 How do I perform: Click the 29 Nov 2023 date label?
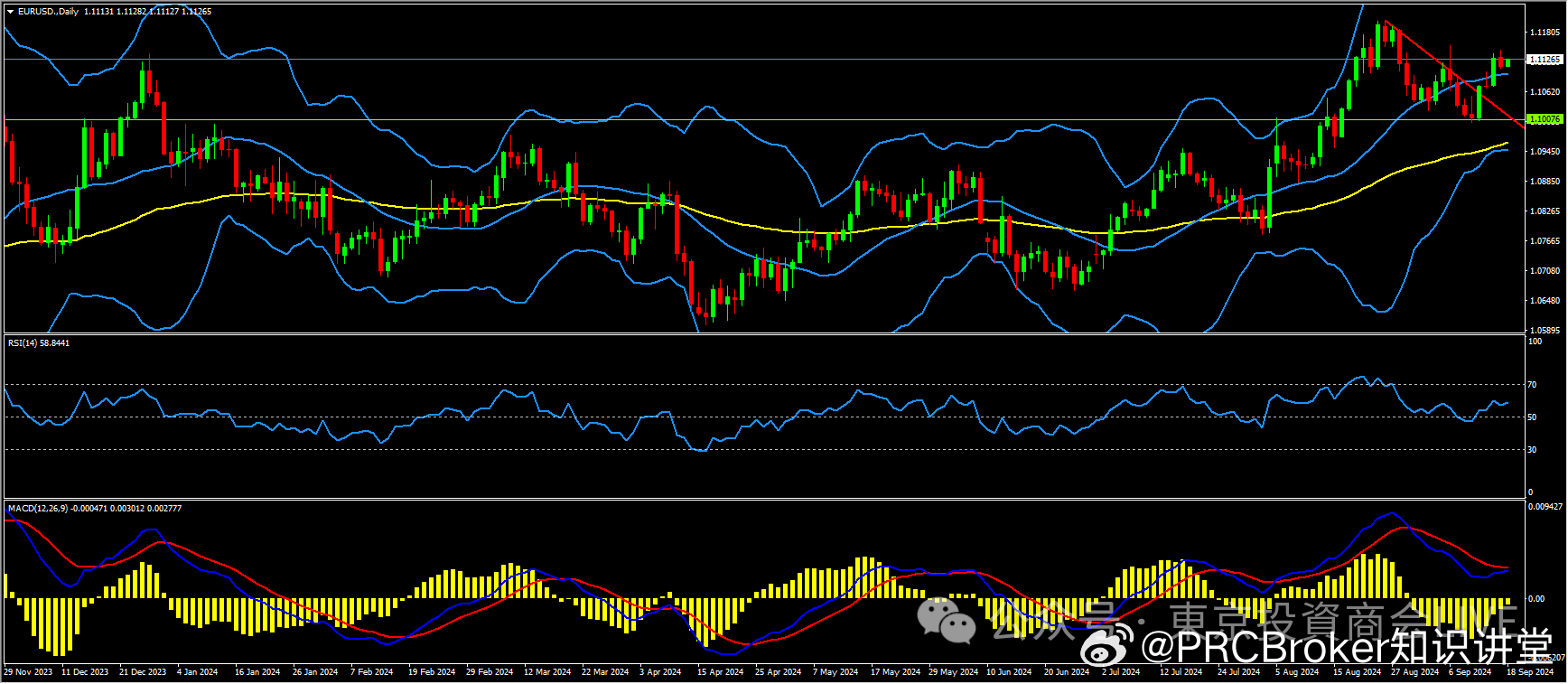tap(28, 672)
